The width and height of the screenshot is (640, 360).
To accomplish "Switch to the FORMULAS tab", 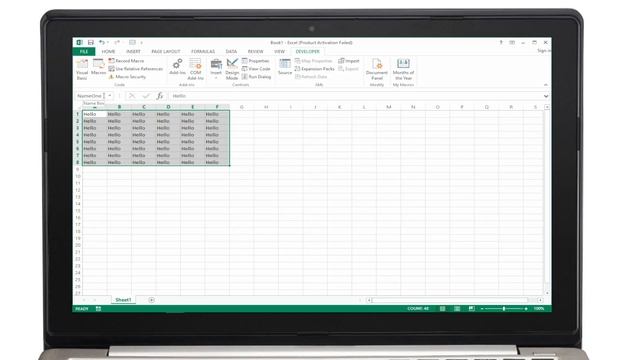I will [203, 51].
